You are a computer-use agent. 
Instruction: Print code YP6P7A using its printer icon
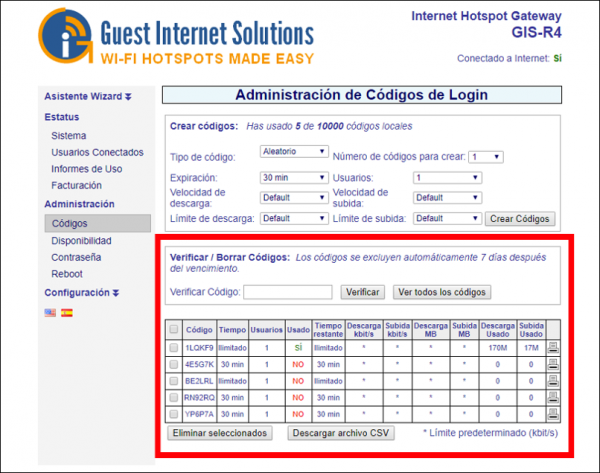(553, 414)
